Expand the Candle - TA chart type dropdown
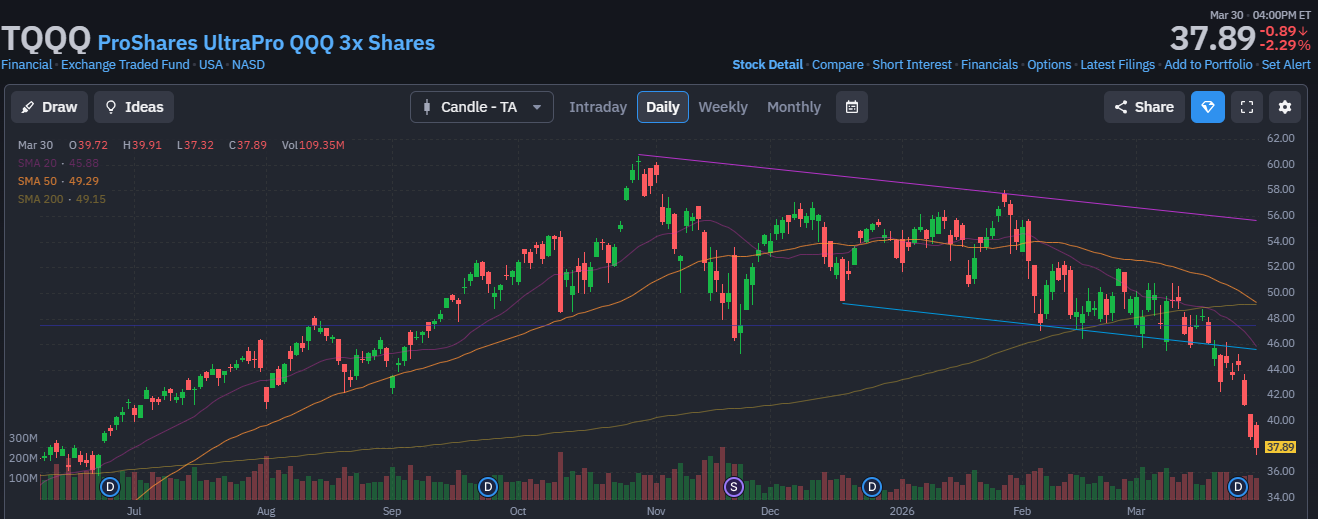The height and width of the screenshot is (519, 1318). coord(482,107)
